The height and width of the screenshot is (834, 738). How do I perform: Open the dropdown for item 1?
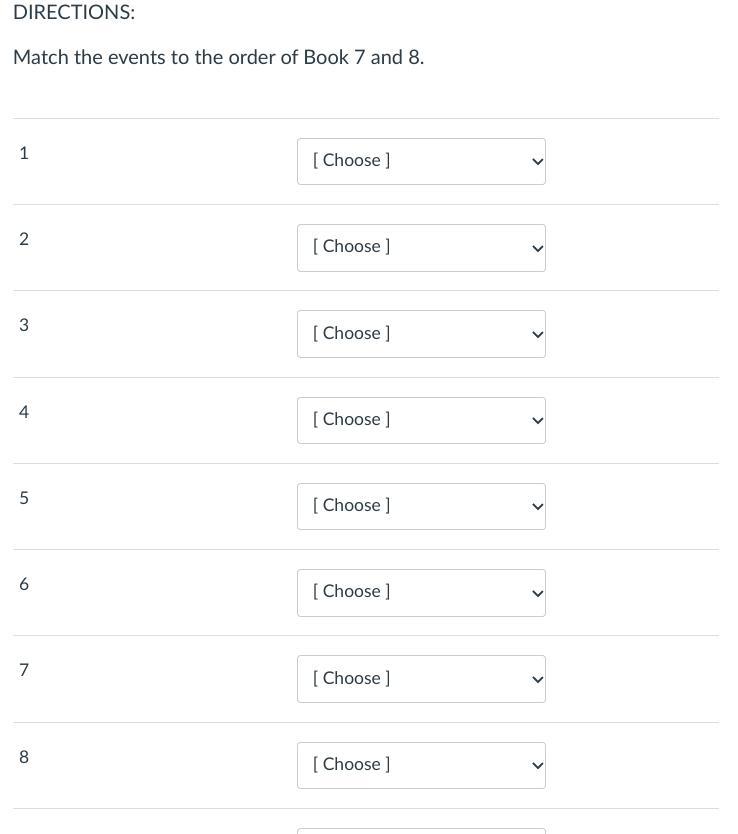pyautogui.click(x=421, y=161)
